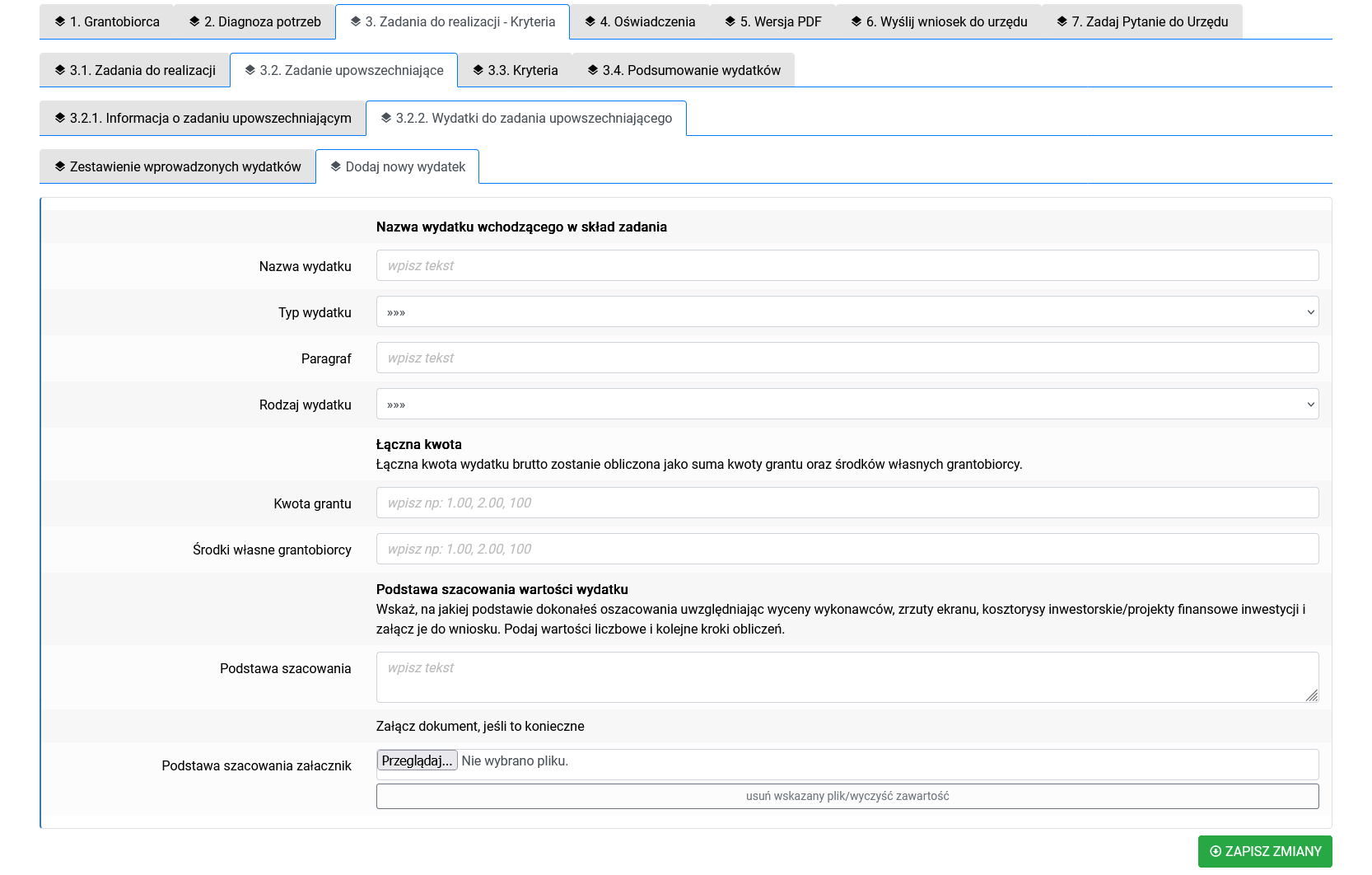Click the Środki własne grantobiorcy field
This screenshot has height=875, width=1372.
[847, 550]
